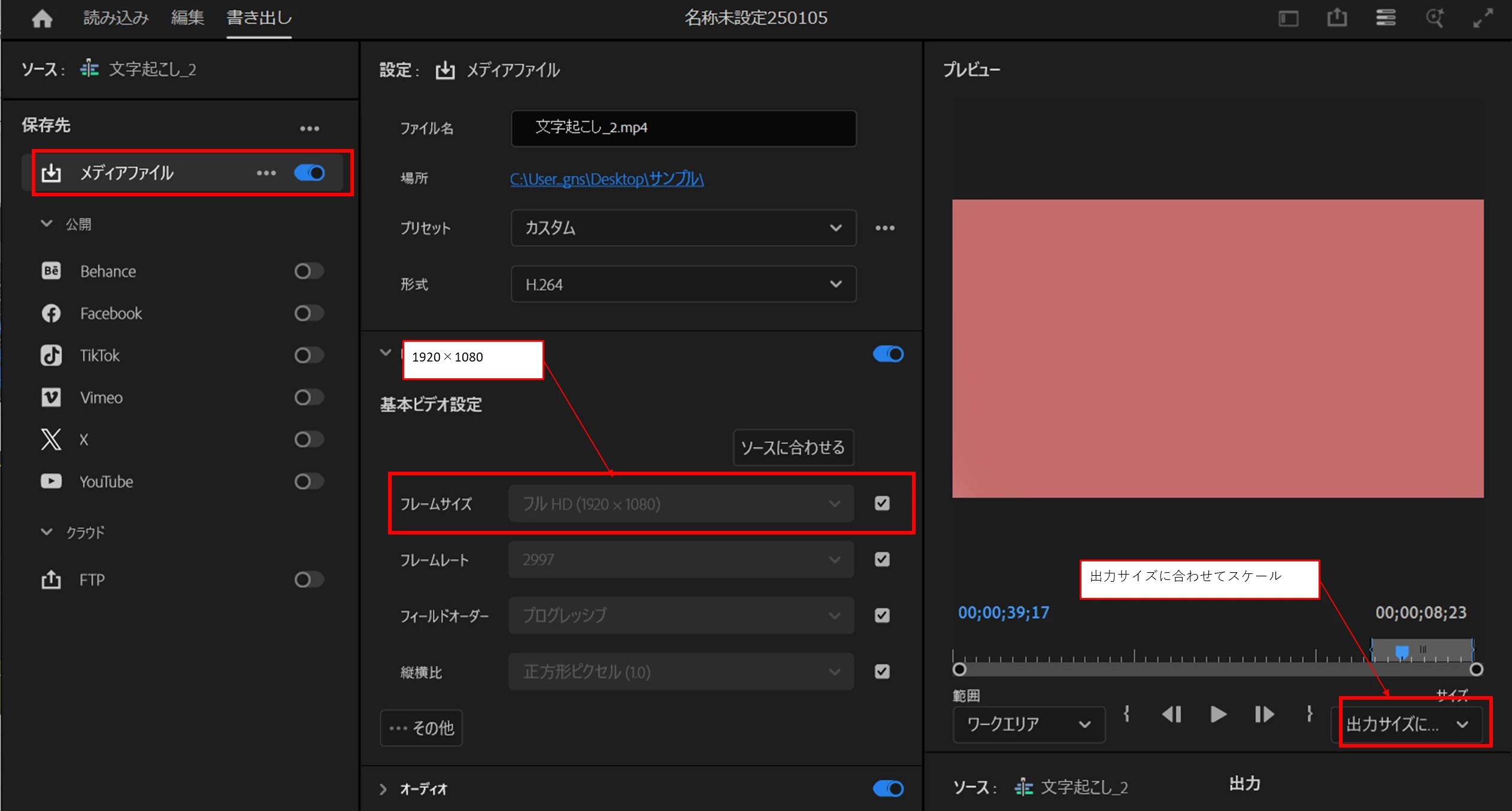Turn off the メディアファイル toggle
Image resolution: width=1512 pixels, height=811 pixels.
[310, 173]
